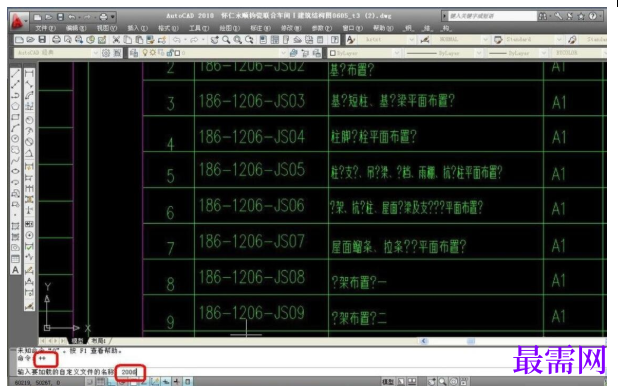Toggle Quick Properties in the status bar
Viewport: 625px width, 391px height.
187,382
